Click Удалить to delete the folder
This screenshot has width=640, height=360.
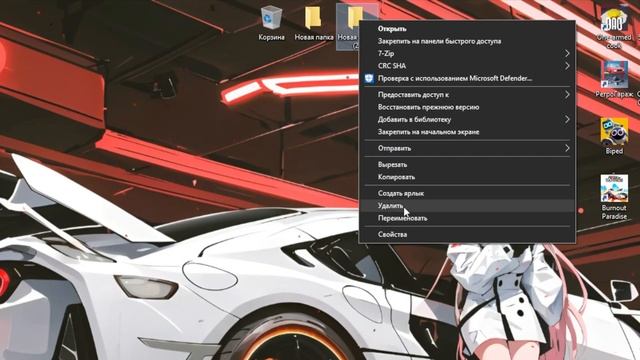click(x=467, y=206)
